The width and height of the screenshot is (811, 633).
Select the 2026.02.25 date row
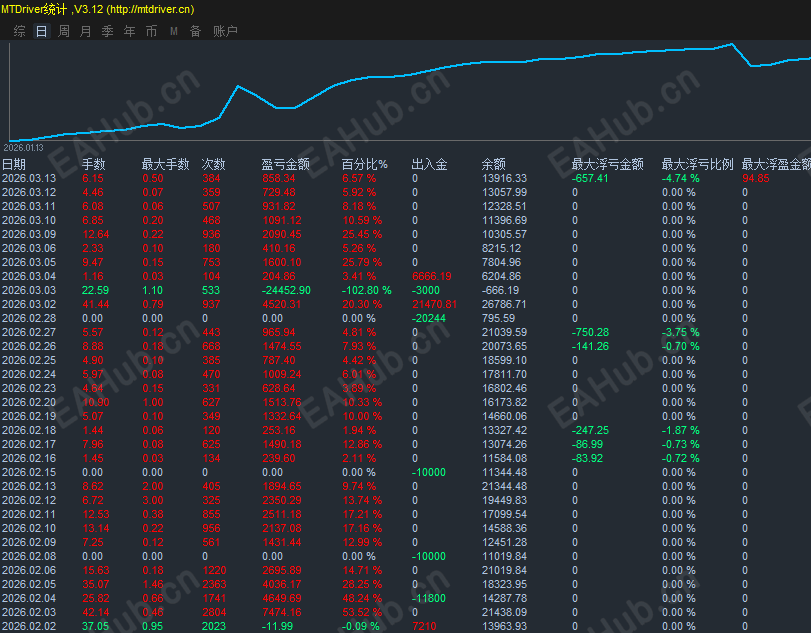click(29, 360)
